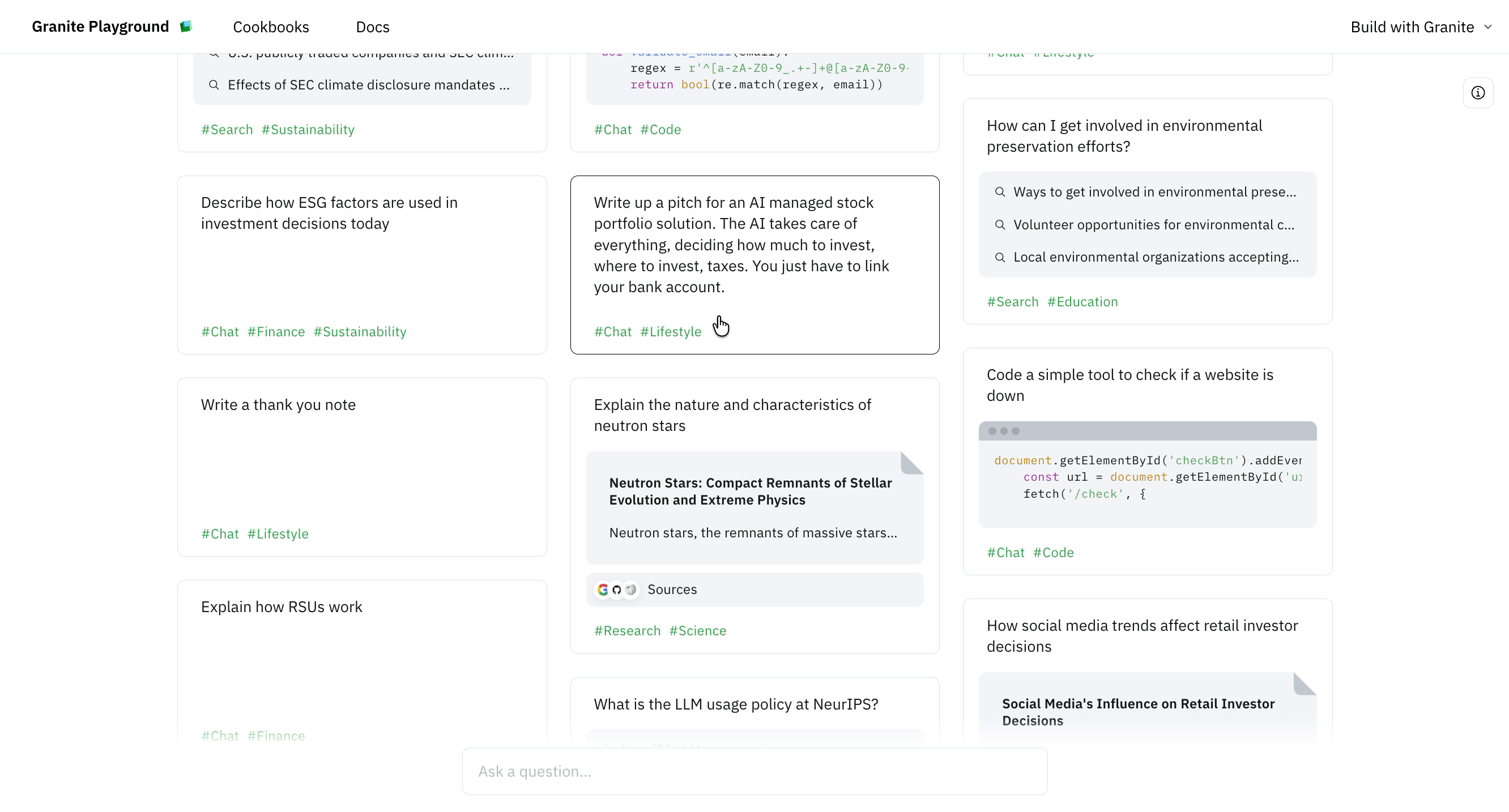Click #Sustainability tag under the SEC climate card

(x=308, y=129)
